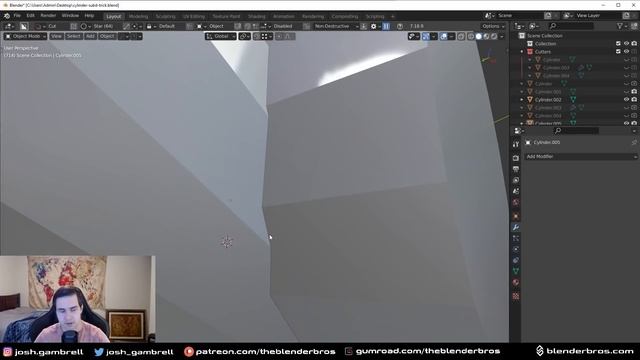This screenshot has height=360, width=640.
Task: Open the Edit menu
Action: 31,16
